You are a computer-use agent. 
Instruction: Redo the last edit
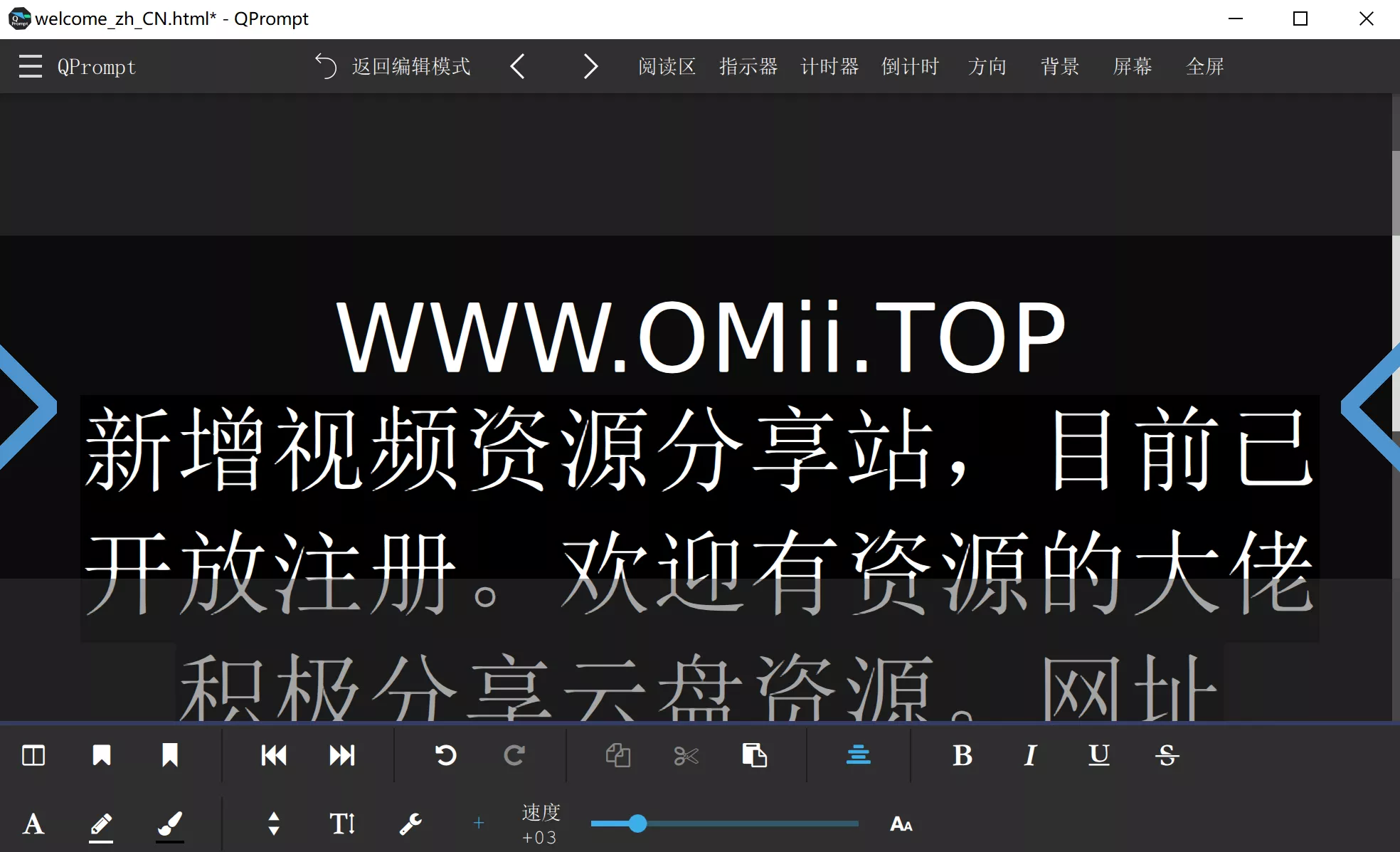[x=514, y=755]
